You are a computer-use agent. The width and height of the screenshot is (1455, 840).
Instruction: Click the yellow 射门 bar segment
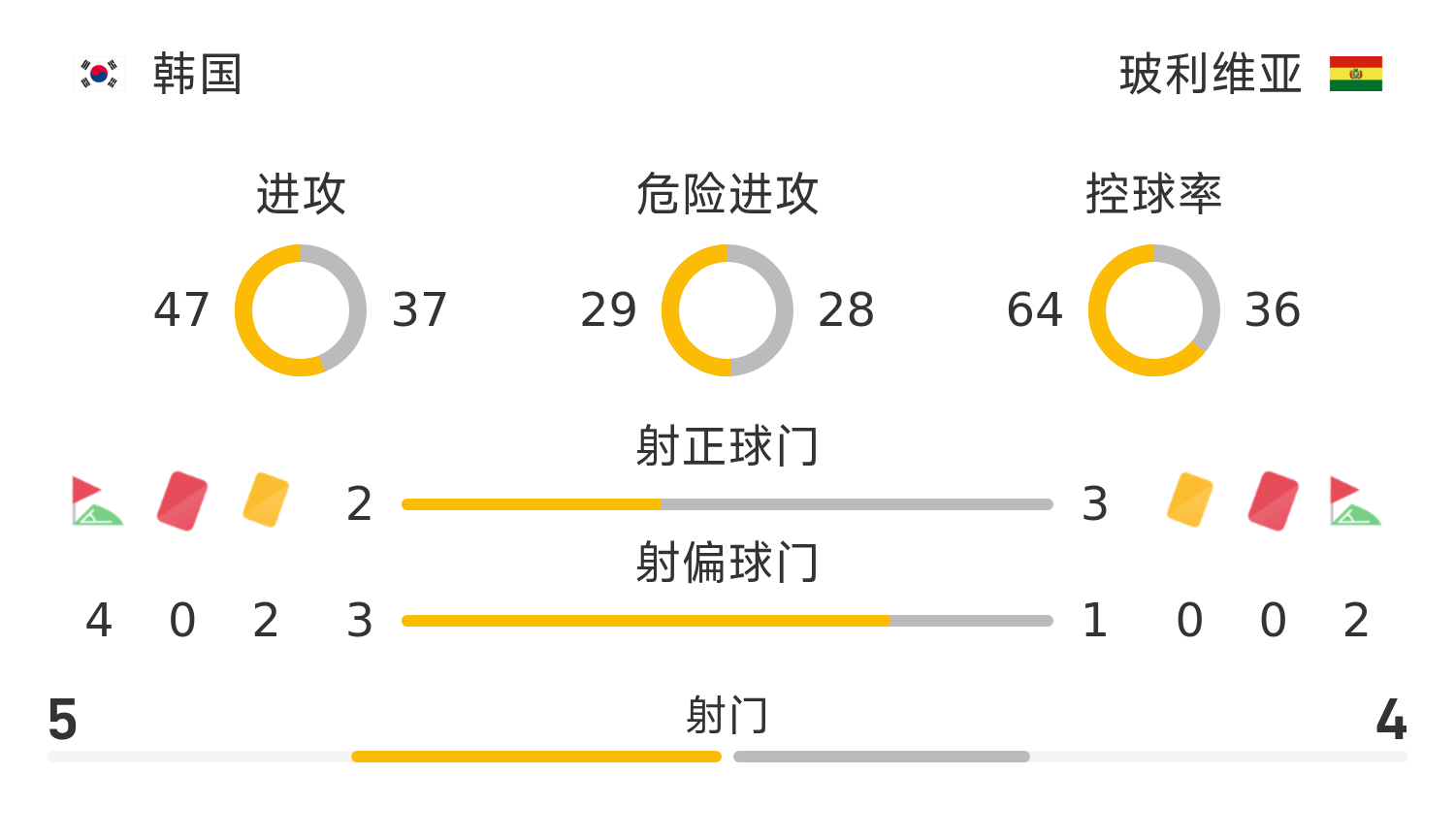click(x=536, y=757)
